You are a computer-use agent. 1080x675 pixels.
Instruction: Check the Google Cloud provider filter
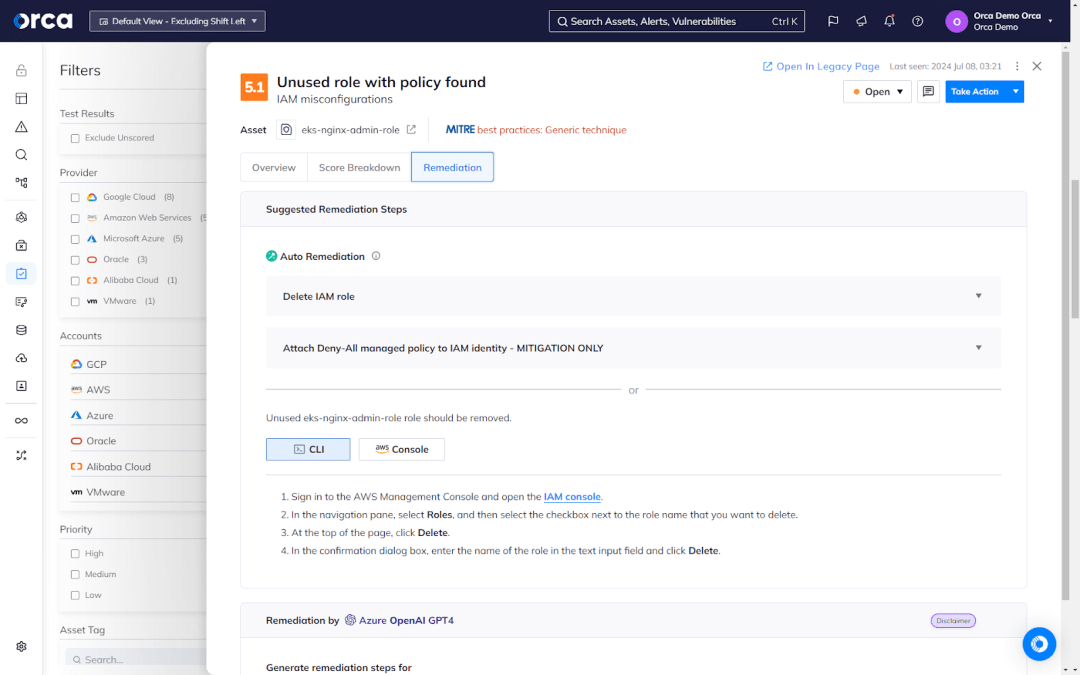pos(75,198)
